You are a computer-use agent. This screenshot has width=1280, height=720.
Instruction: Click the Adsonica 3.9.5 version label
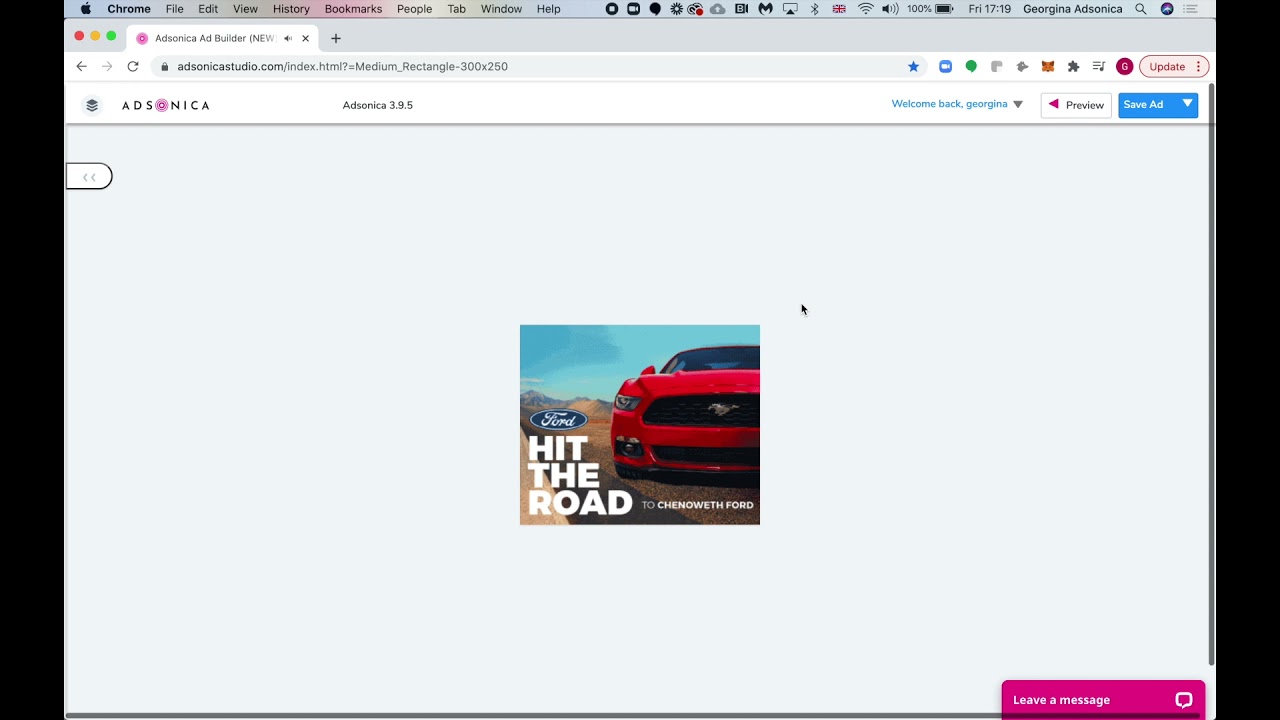tap(378, 105)
